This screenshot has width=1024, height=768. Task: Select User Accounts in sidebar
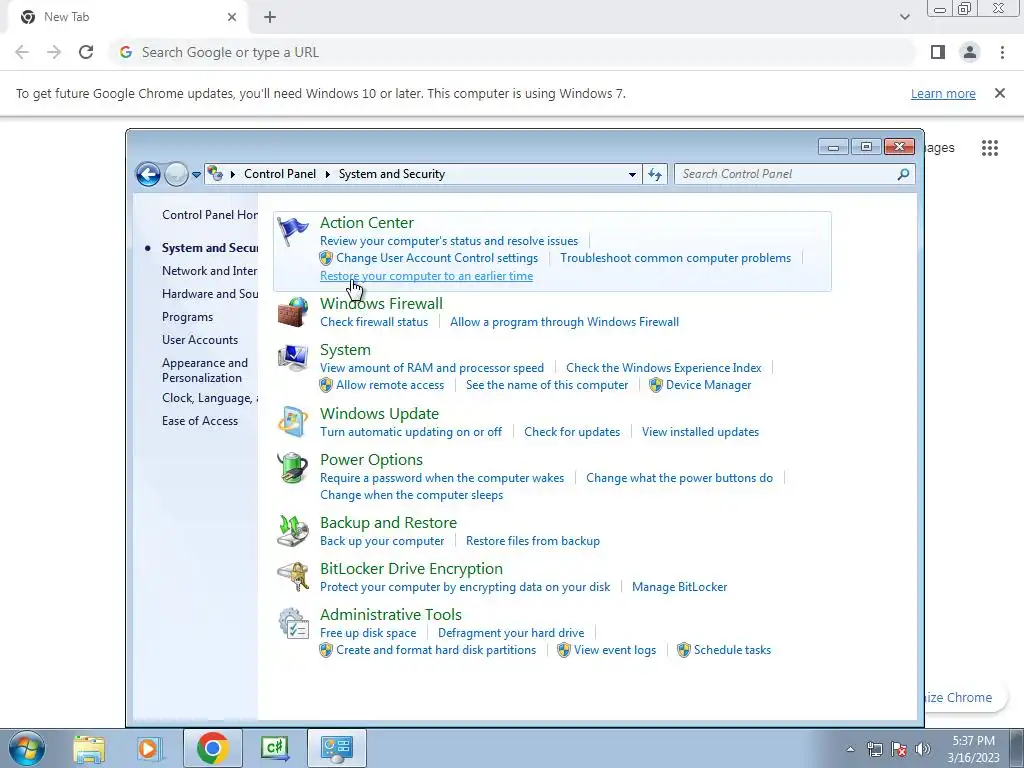(200, 340)
